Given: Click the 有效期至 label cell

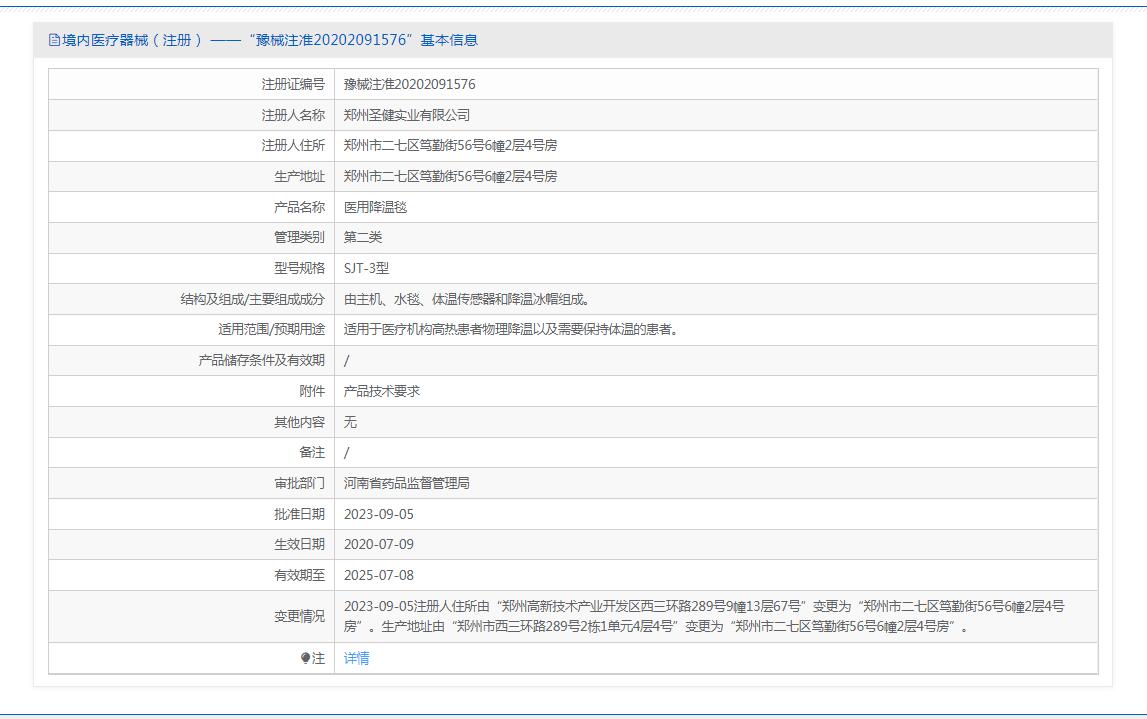Looking at the screenshot, I should tap(192, 575).
